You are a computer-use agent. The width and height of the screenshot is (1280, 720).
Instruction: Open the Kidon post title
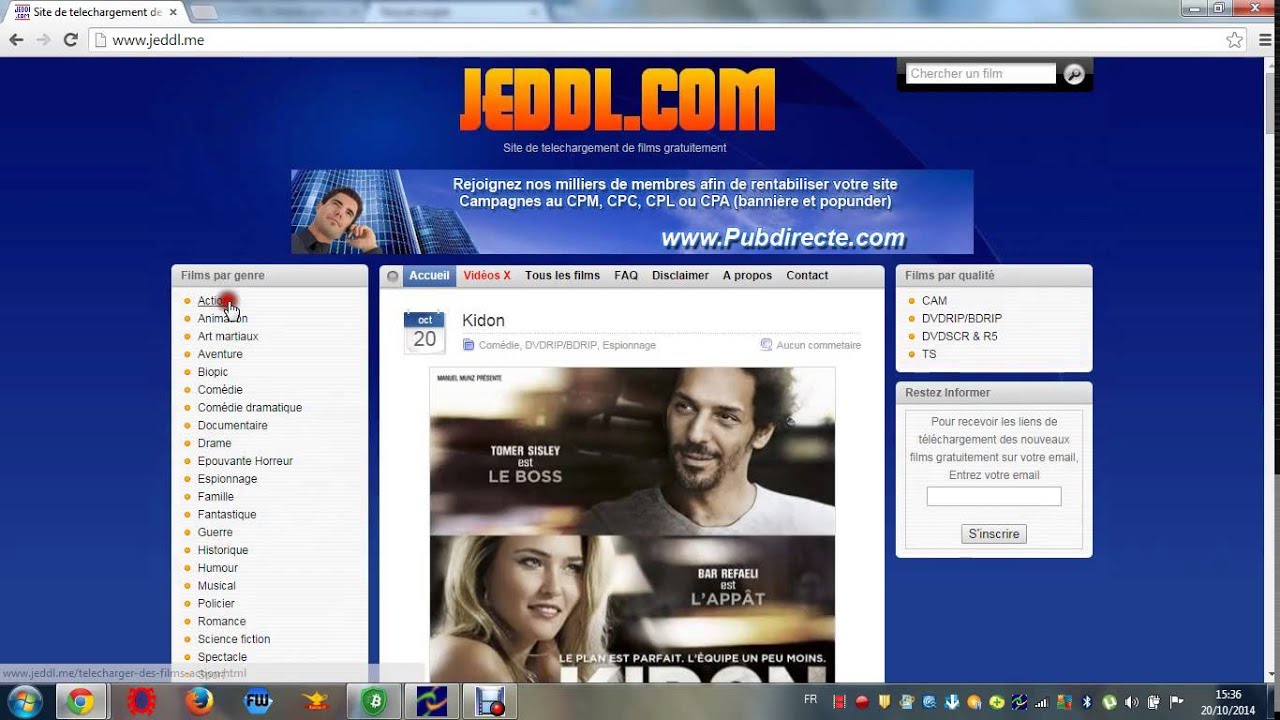point(483,321)
